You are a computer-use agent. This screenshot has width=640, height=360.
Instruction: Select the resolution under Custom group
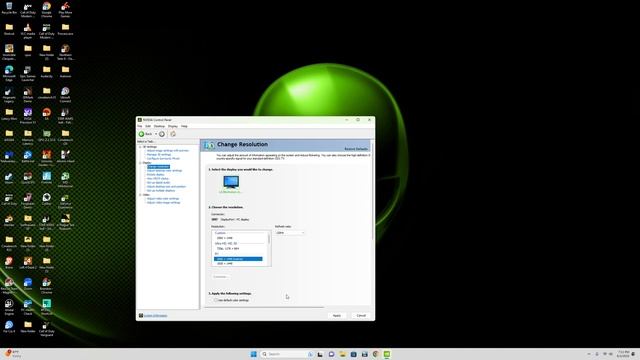[225, 238]
